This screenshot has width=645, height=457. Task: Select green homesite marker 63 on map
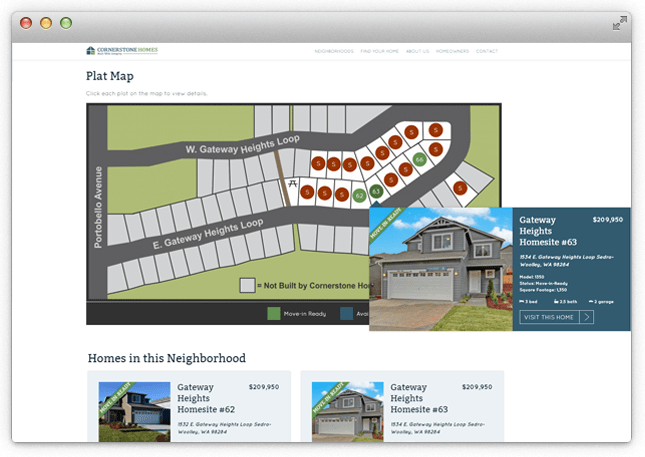(x=376, y=191)
